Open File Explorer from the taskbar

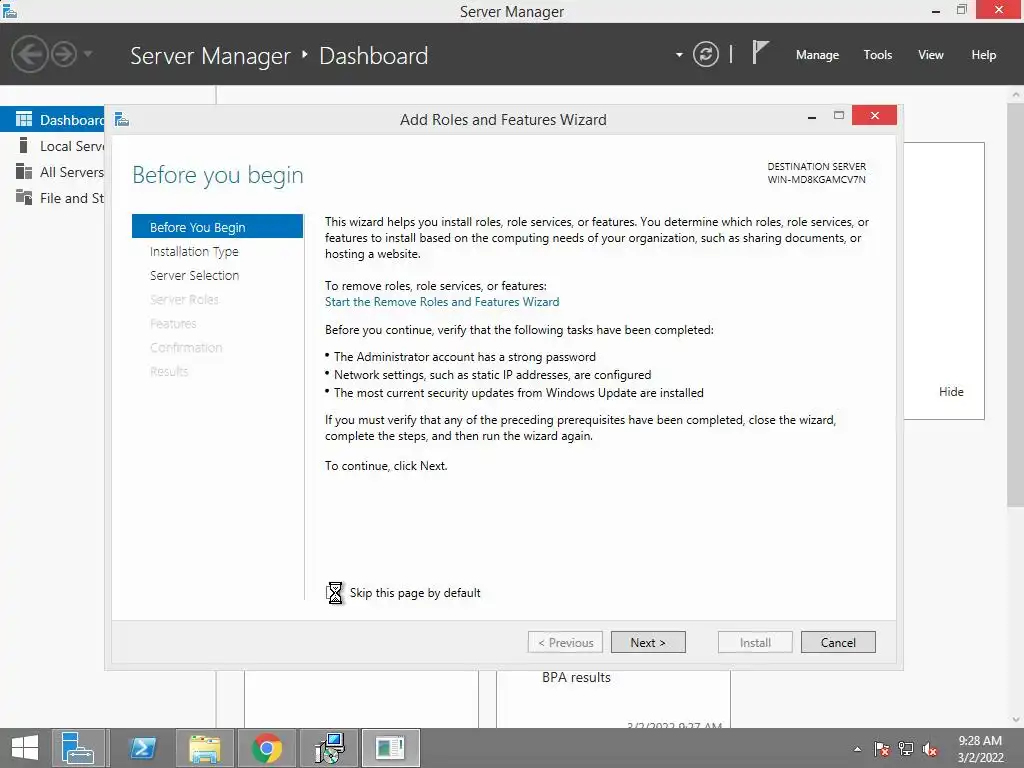tap(204, 748)
